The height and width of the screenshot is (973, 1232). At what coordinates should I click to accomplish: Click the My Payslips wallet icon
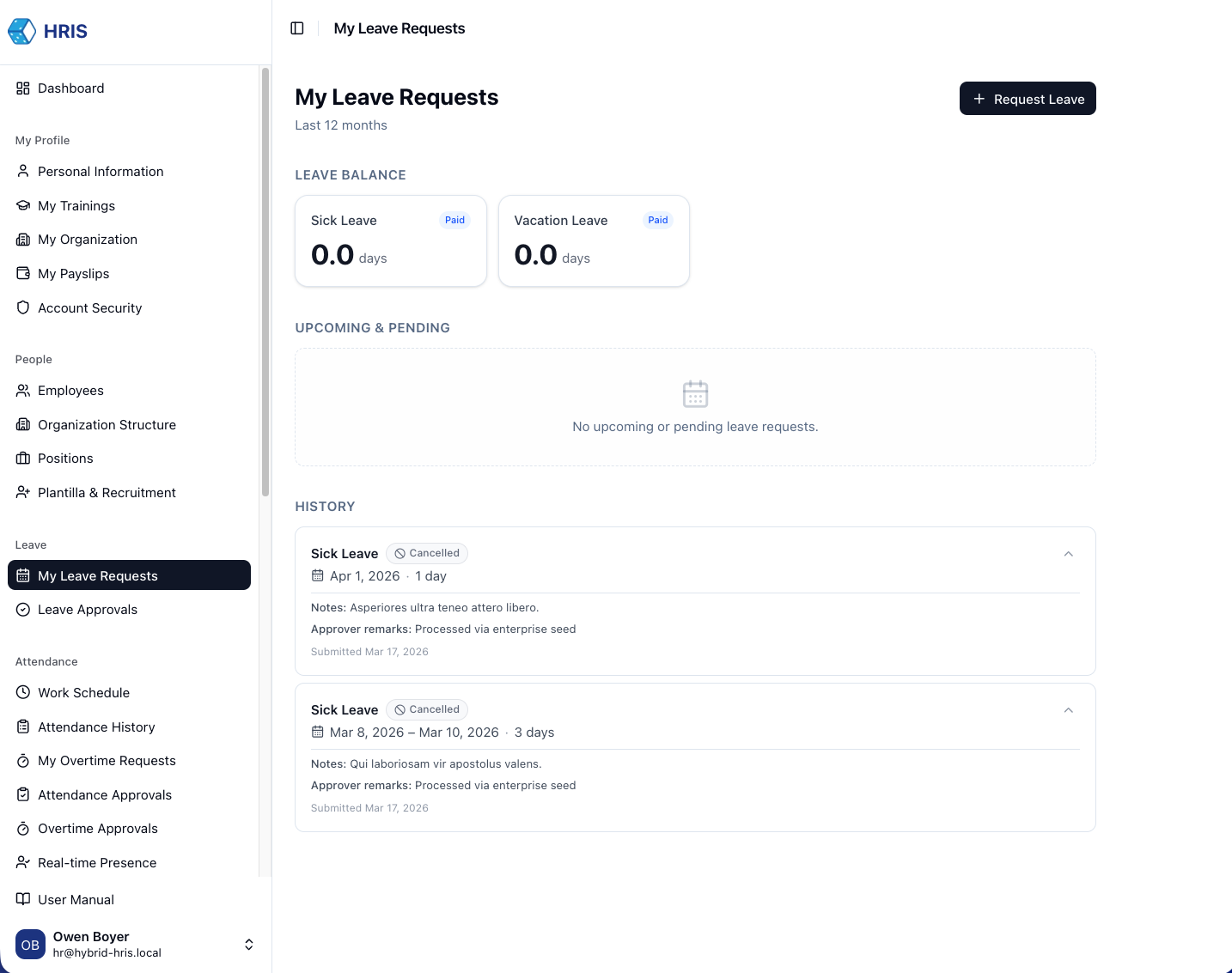coord(23,274)
